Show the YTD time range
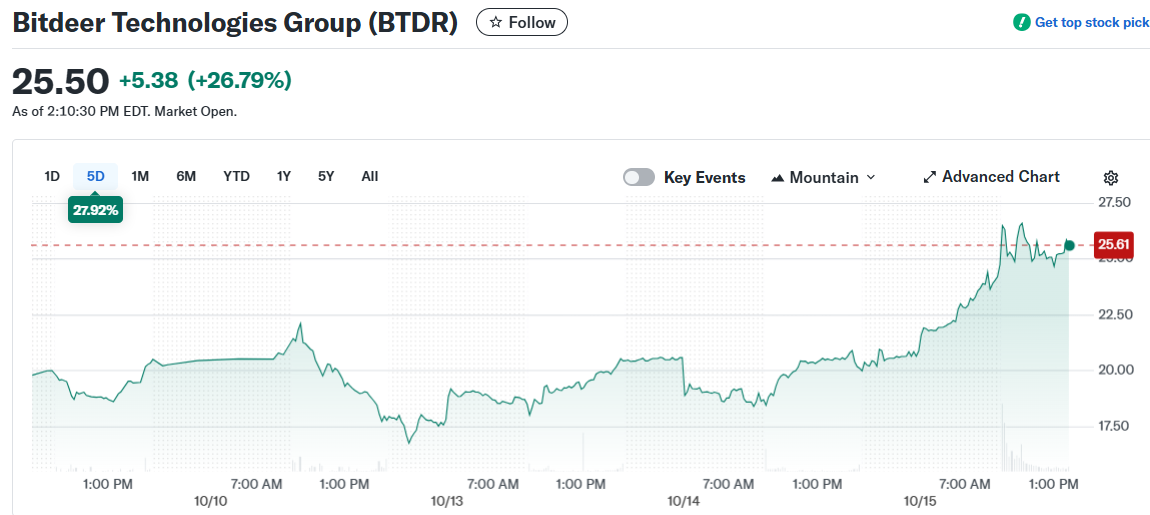Viewport: 1150px width, 515px height. pyautogui.click(x=236, y=176)
